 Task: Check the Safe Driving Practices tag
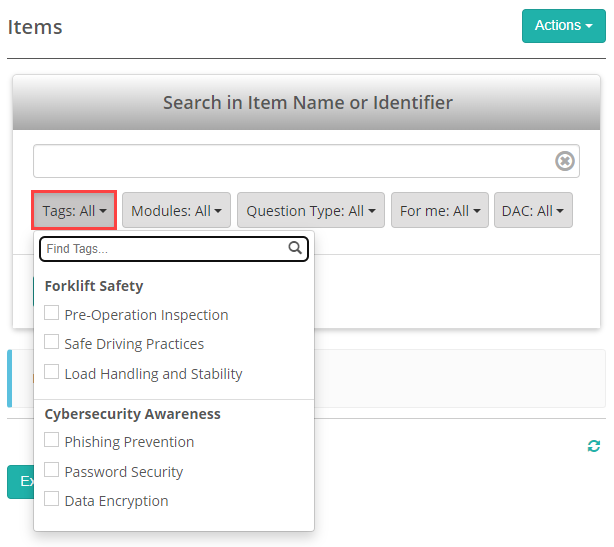pos(52,343)
